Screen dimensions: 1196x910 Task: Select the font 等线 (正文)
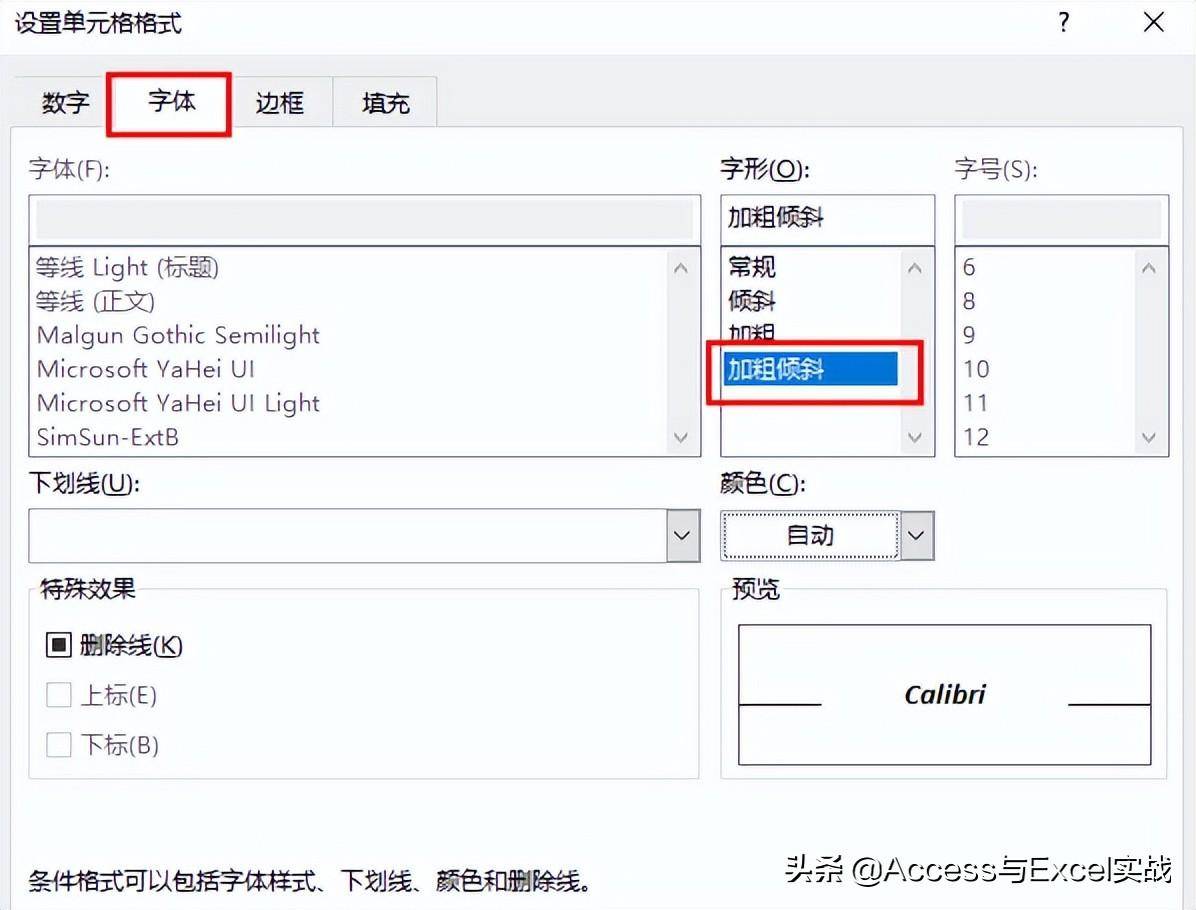95,301
